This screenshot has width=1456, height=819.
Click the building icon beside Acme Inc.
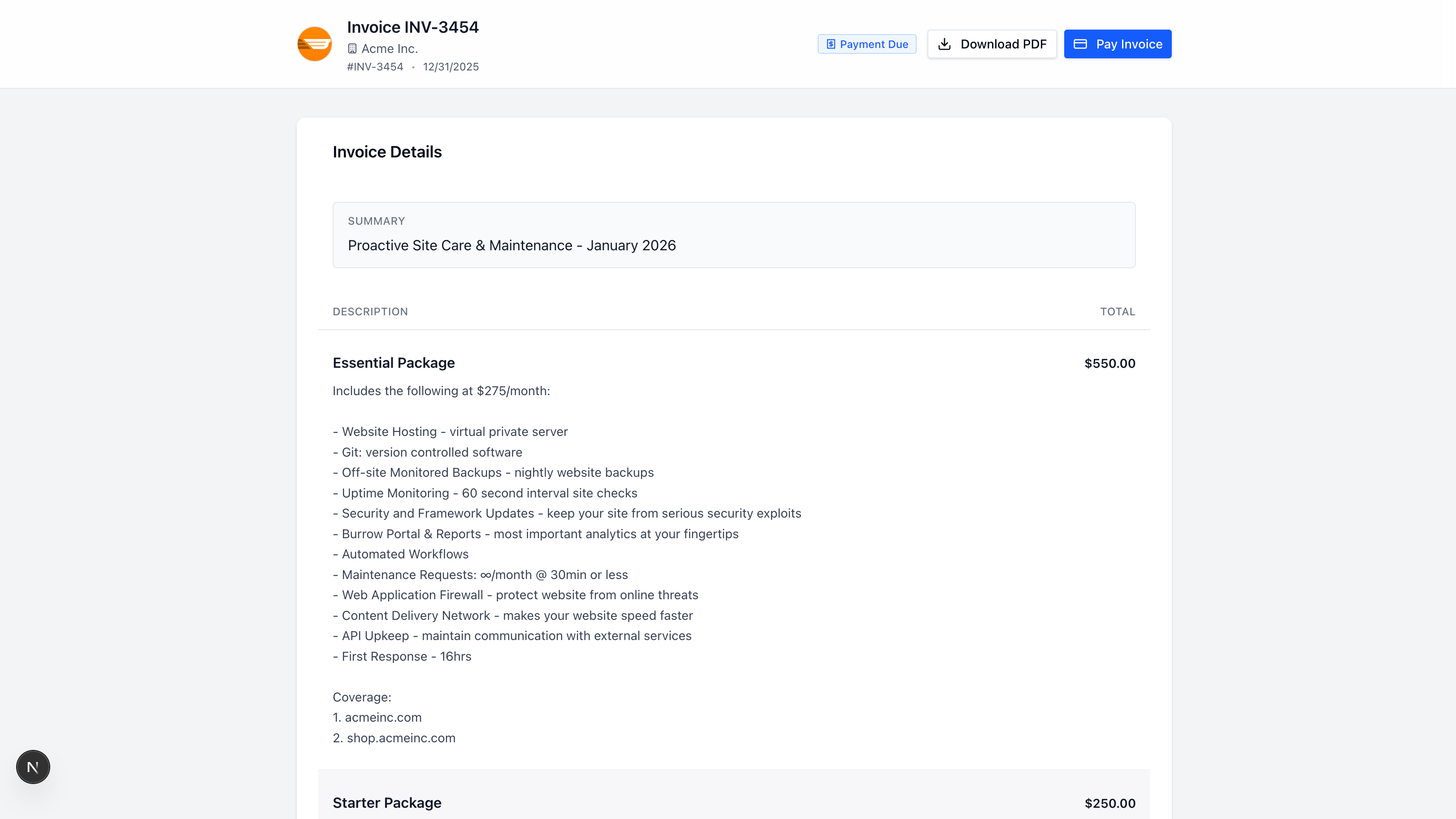click(x=352, y=48)
